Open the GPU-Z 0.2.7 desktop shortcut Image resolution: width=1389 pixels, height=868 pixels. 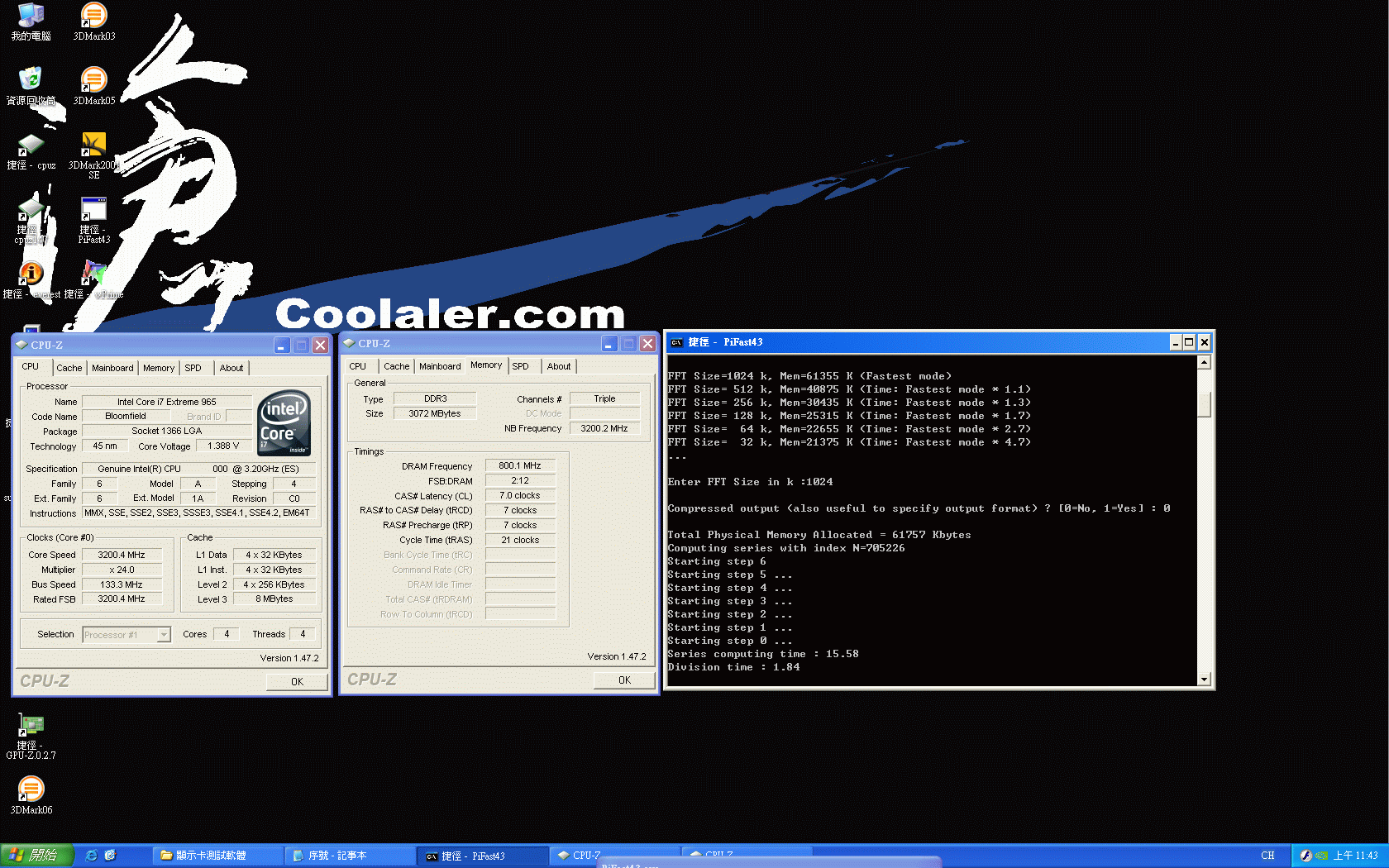(x=31, y=737)
